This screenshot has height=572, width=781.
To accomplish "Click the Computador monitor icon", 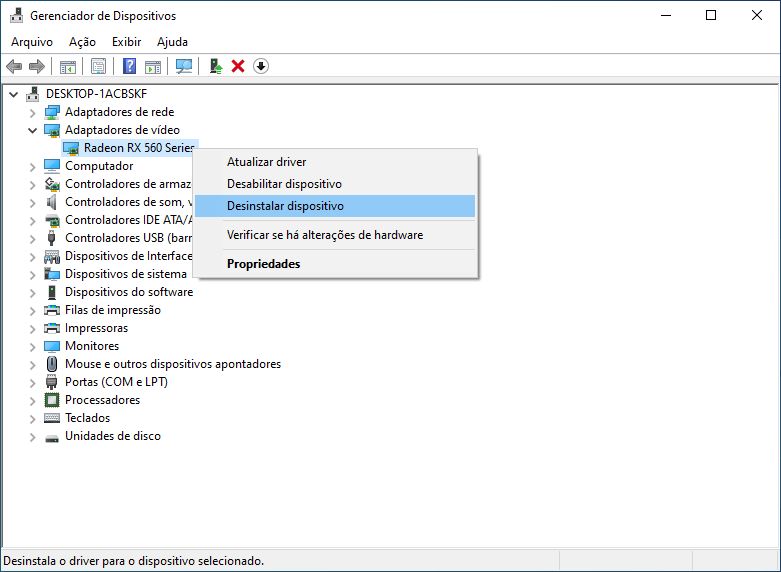I will [x=52, y=166].
